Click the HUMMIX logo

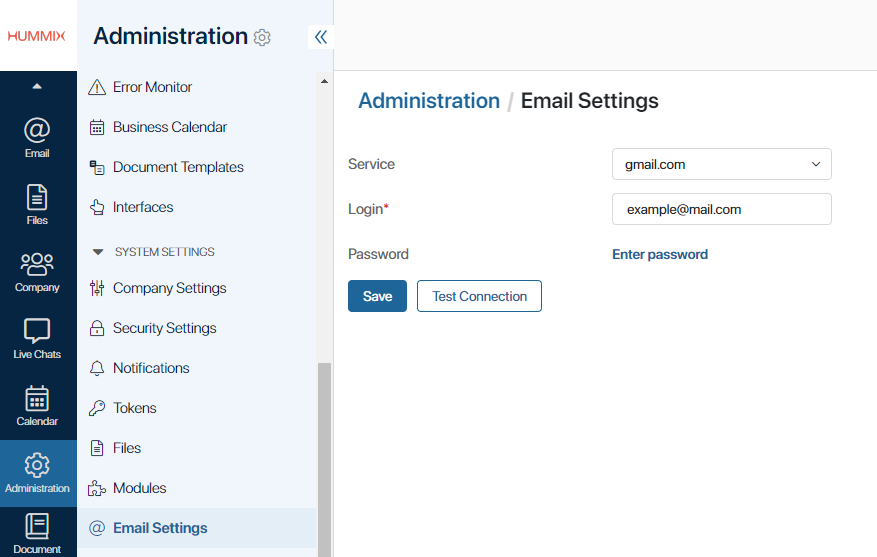click(37, 36)
